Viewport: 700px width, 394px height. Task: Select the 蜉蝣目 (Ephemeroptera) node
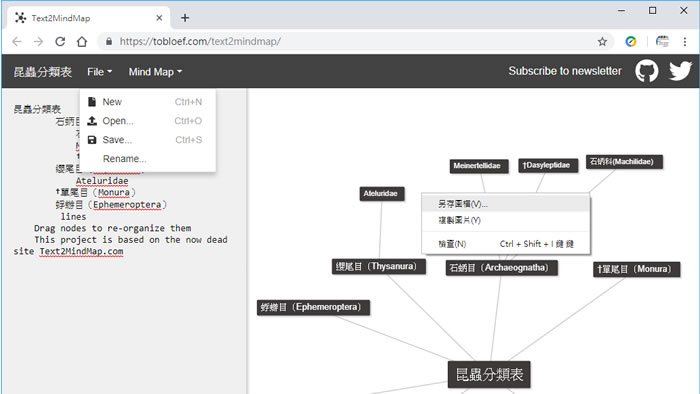tap(313, 307)
